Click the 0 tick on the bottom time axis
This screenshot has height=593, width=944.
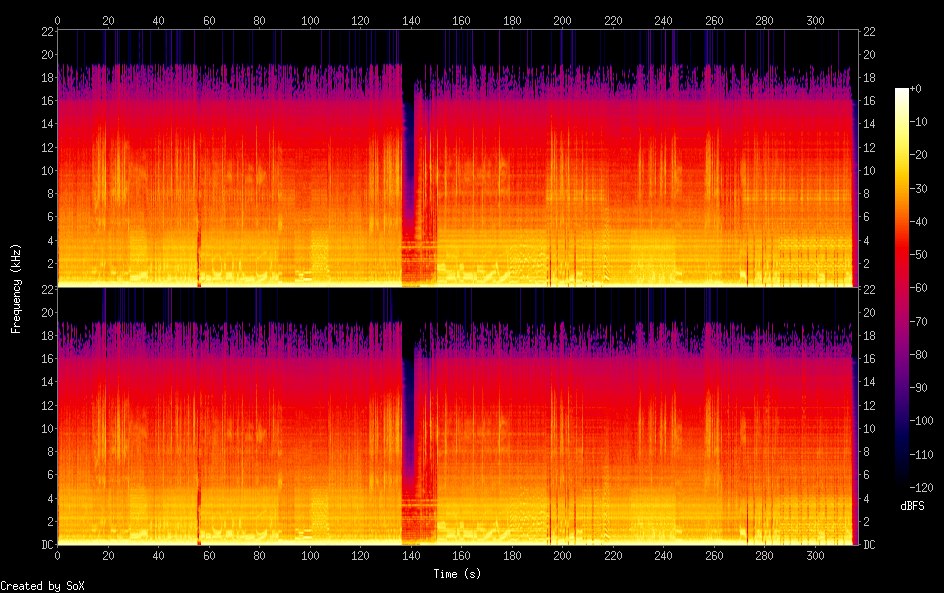[58, 555]
